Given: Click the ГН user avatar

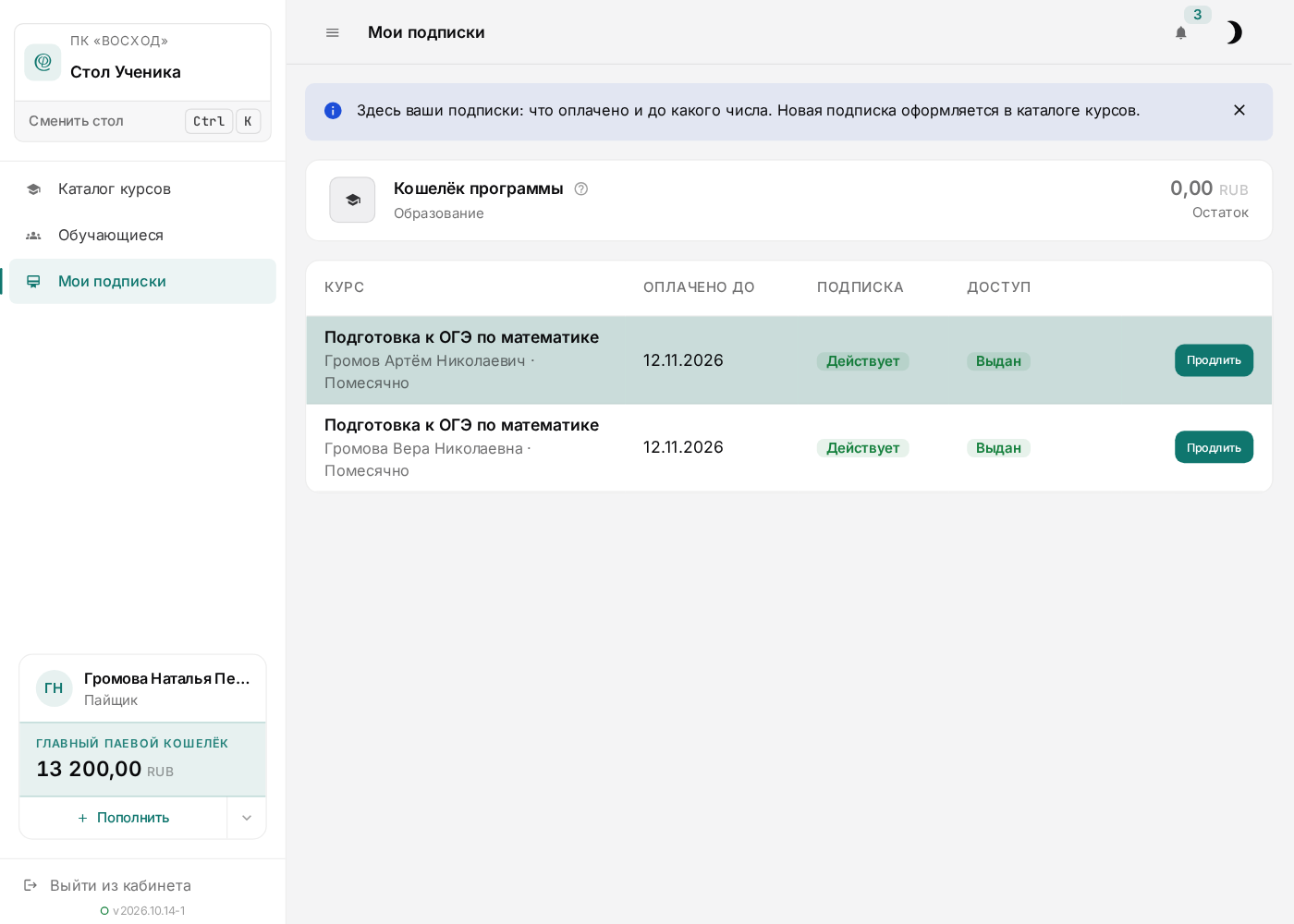Looking at the screenshot, I should 55,688.
